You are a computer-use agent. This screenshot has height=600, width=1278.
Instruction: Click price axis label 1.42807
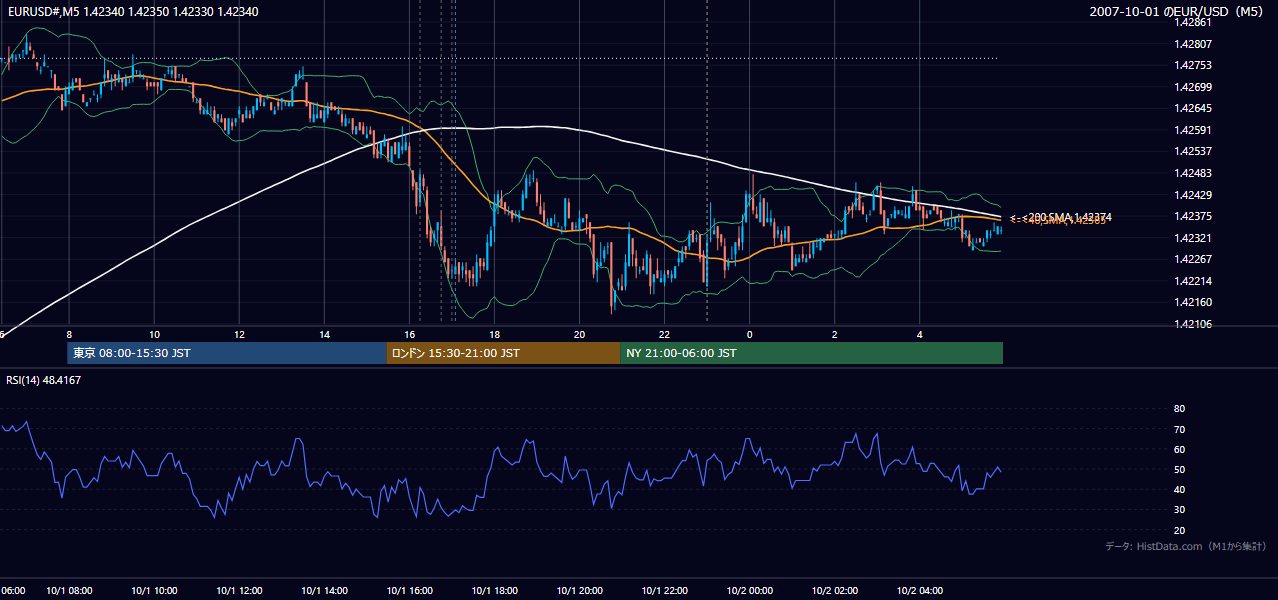[1193, 44]
